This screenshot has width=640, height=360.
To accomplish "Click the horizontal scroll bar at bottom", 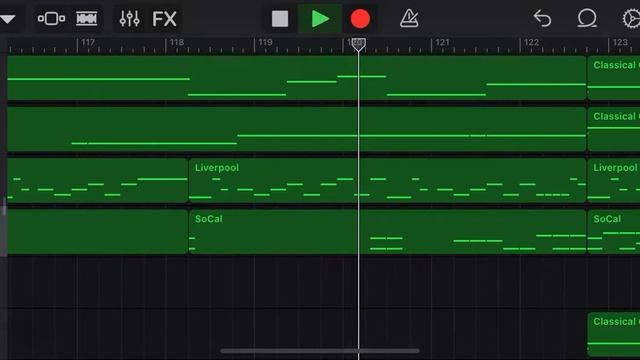I will (320, 351).
